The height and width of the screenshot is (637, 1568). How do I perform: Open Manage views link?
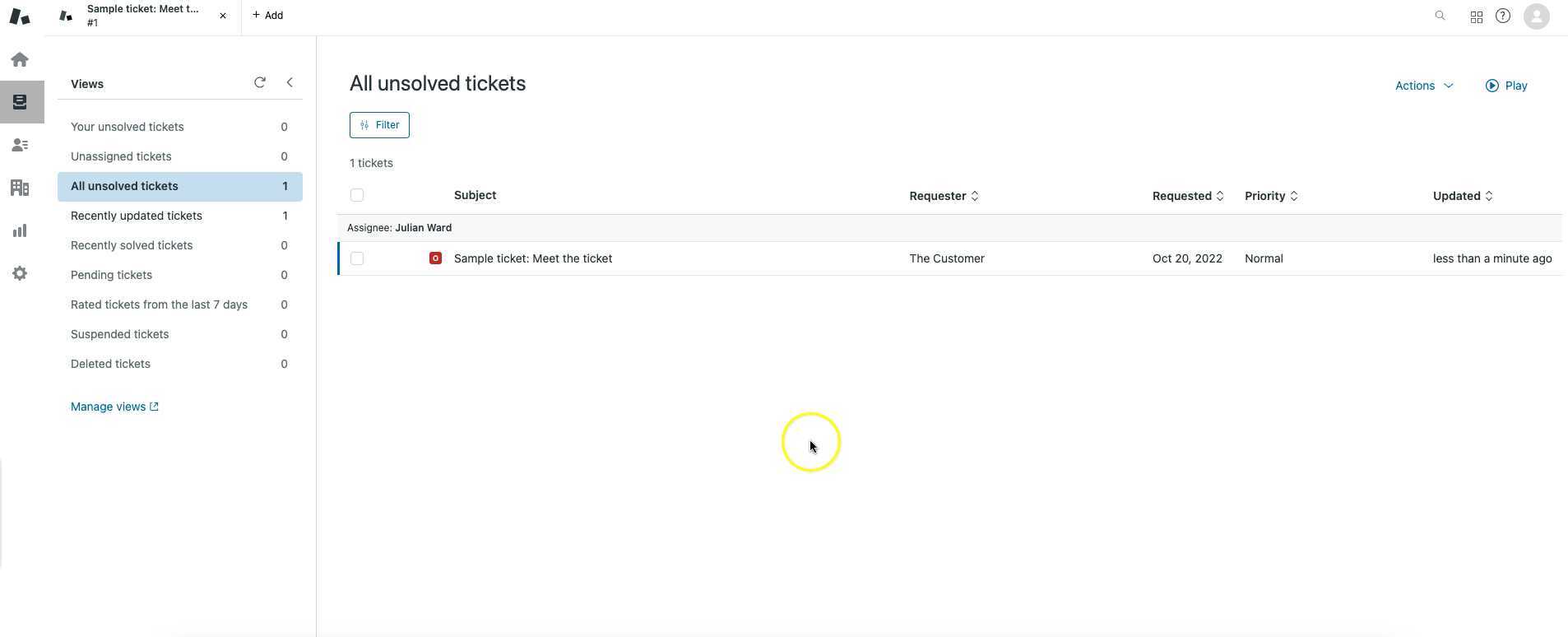coord(114,407)
